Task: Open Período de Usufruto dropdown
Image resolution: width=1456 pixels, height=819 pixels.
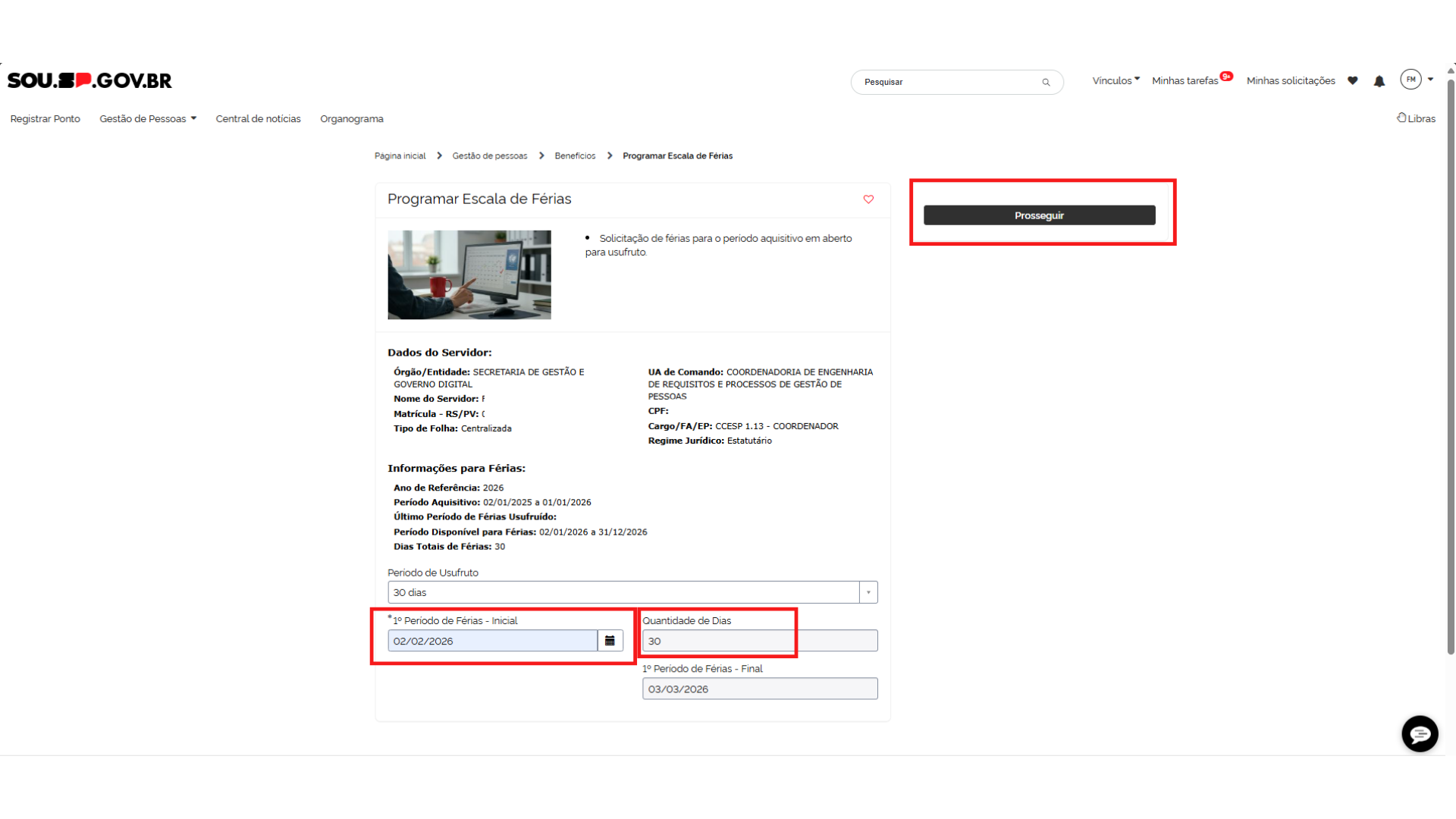Action: [868, 592]
